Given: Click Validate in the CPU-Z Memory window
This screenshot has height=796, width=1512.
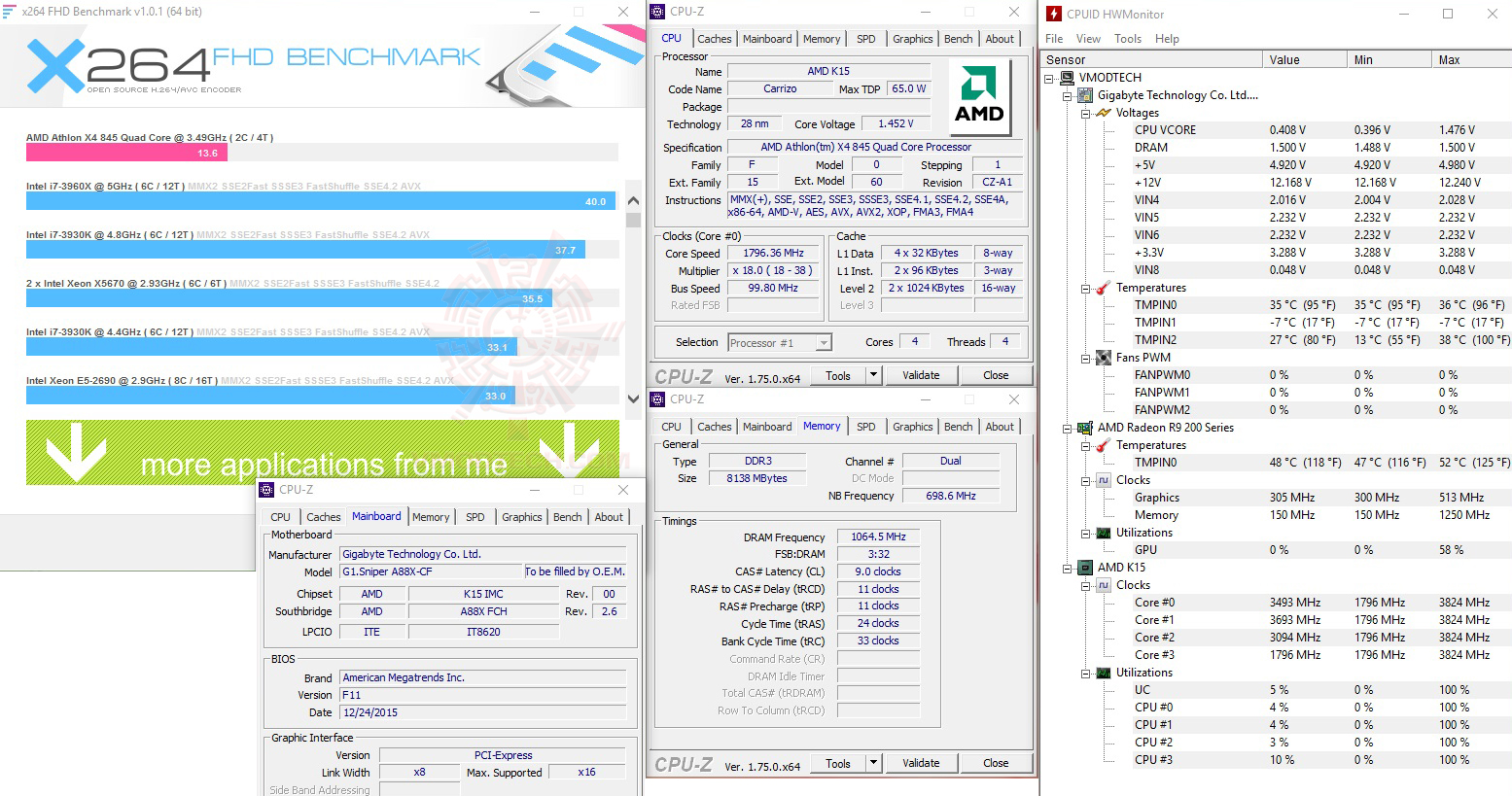Looking at the screenshot, I should coord(921,763).
